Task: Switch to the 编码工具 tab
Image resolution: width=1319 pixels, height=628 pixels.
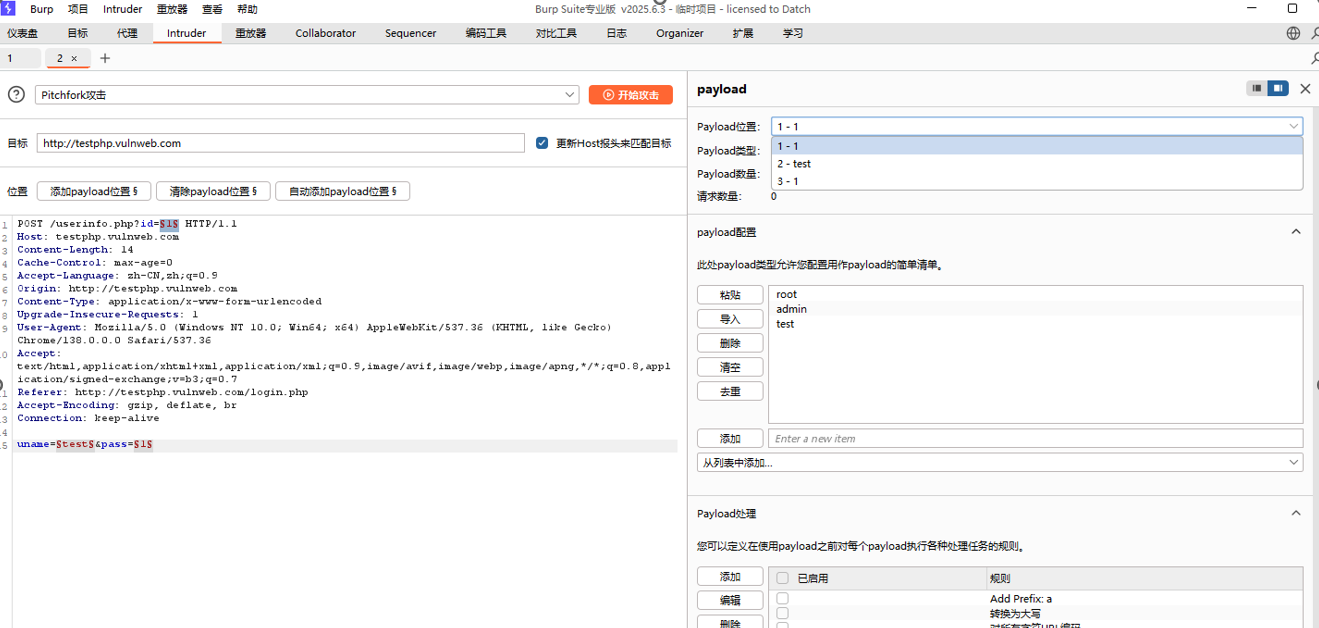Action: point(486,33)
